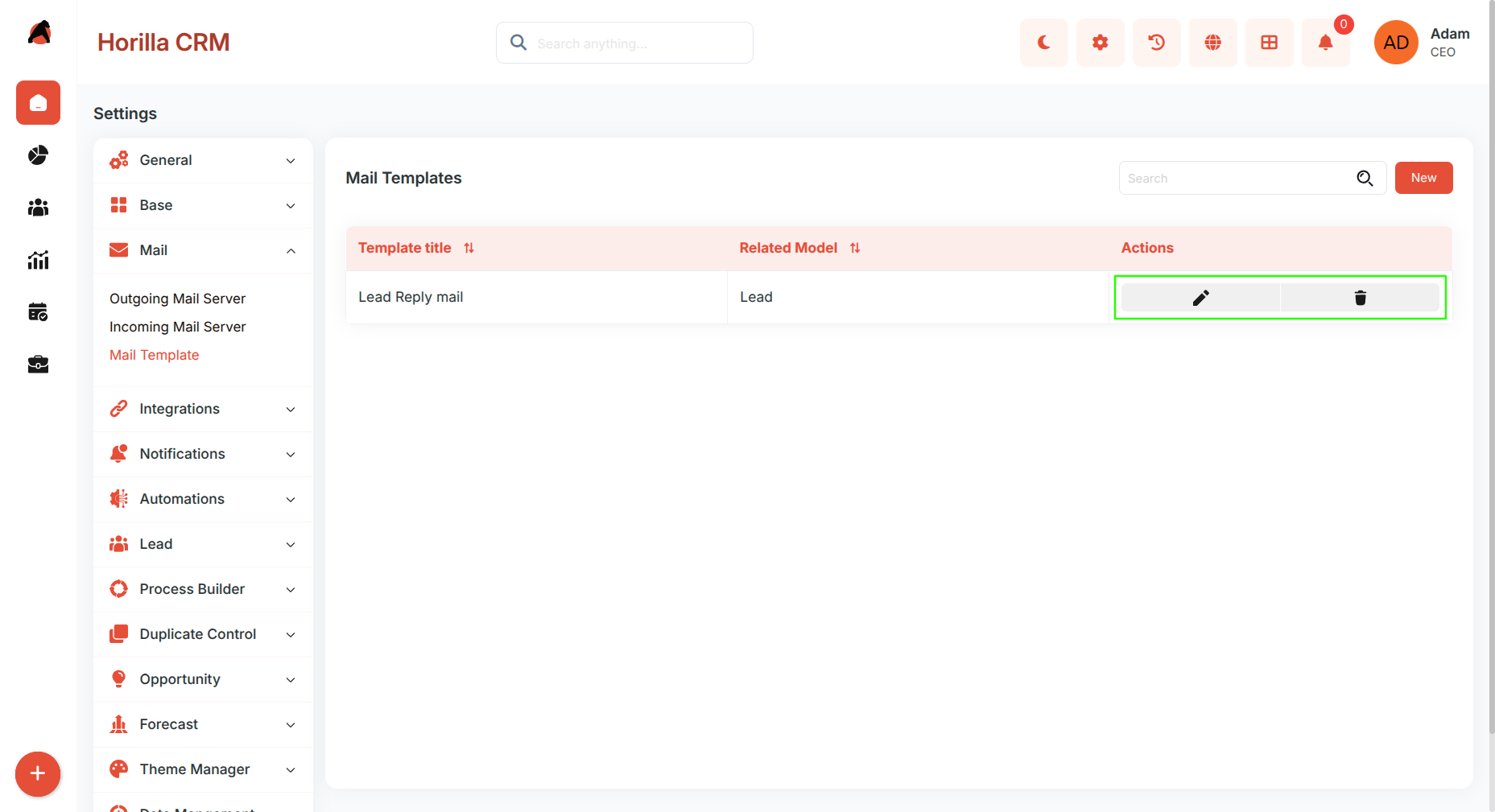Open Outgoing Mail Server settings
This screenshot has width=1495, height=812.
click(177, 299)
